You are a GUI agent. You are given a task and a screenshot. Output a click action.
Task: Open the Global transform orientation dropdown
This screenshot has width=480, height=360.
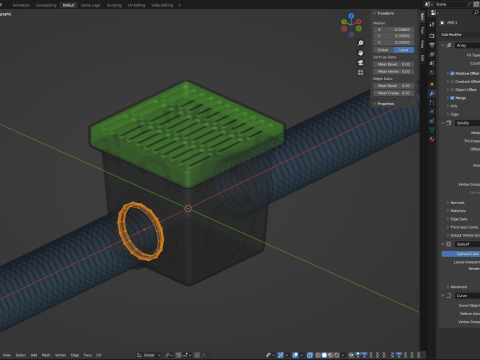pyautogui.click(x=149, y=355)
